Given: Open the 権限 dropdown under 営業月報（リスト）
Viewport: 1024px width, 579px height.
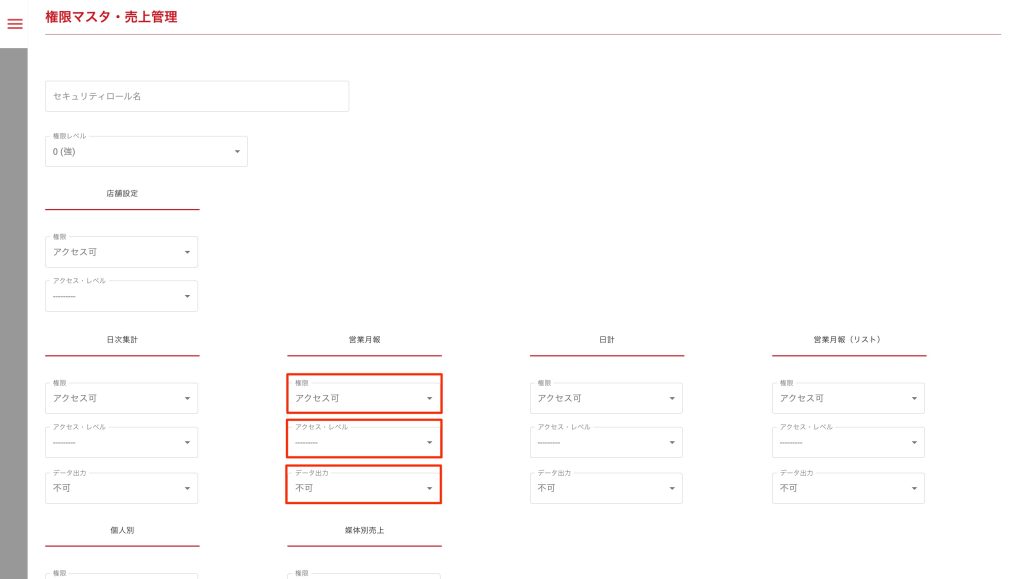Looking at the screenshot, I should 848,398.
